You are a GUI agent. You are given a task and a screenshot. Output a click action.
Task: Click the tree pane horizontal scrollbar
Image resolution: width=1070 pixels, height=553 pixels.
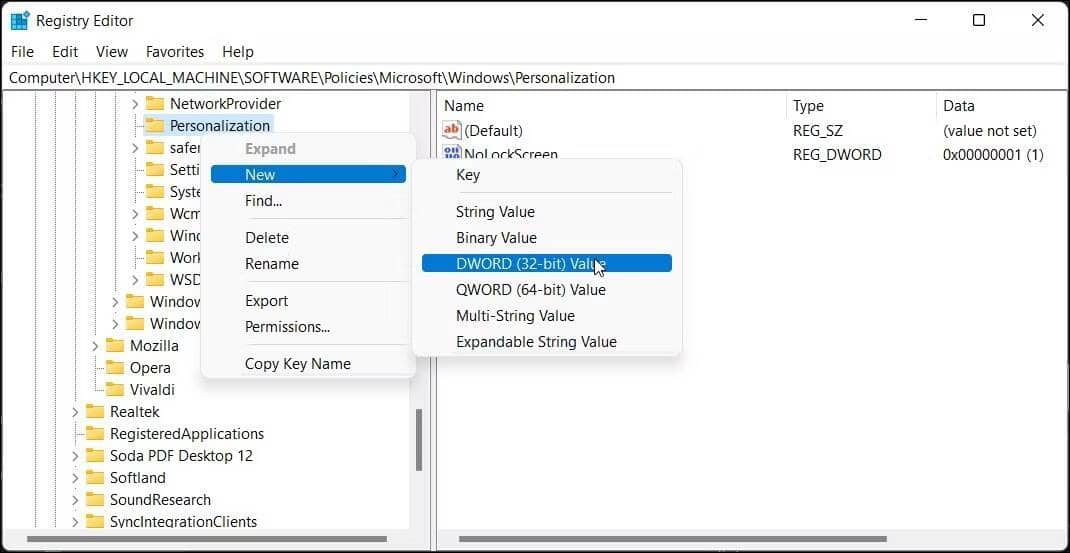pyautogui.click(x=207, y=539)
